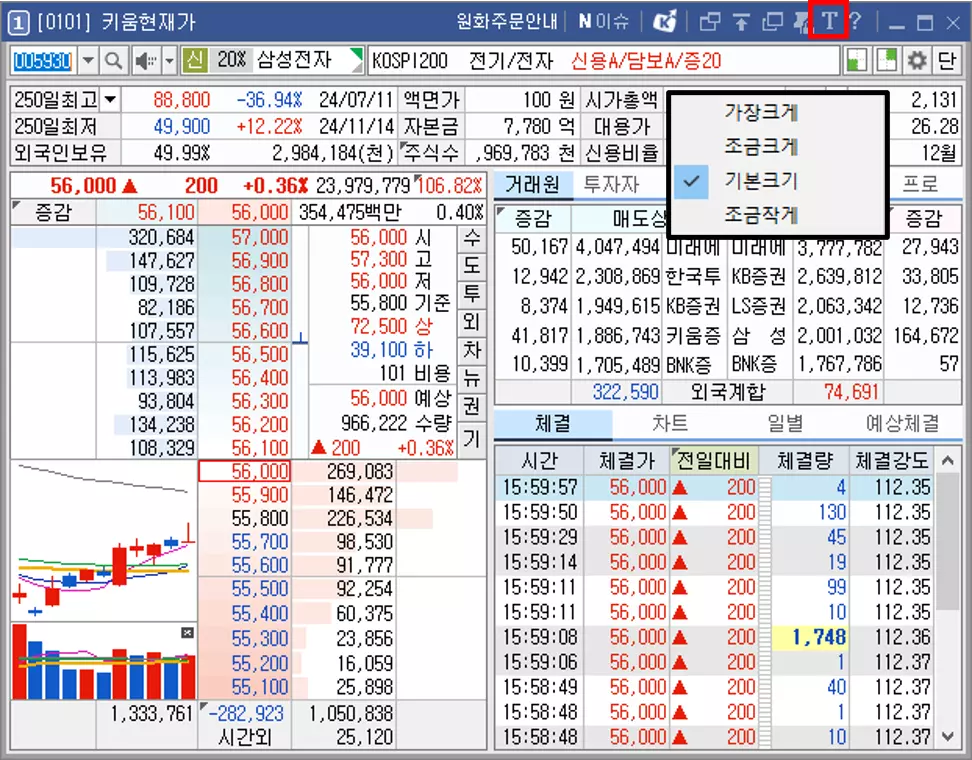Click the red-outlined bid price 56,000
Image resolution: width=972 pixels, height=760 pixels.
pyautogui.click(x=244, y=471)
